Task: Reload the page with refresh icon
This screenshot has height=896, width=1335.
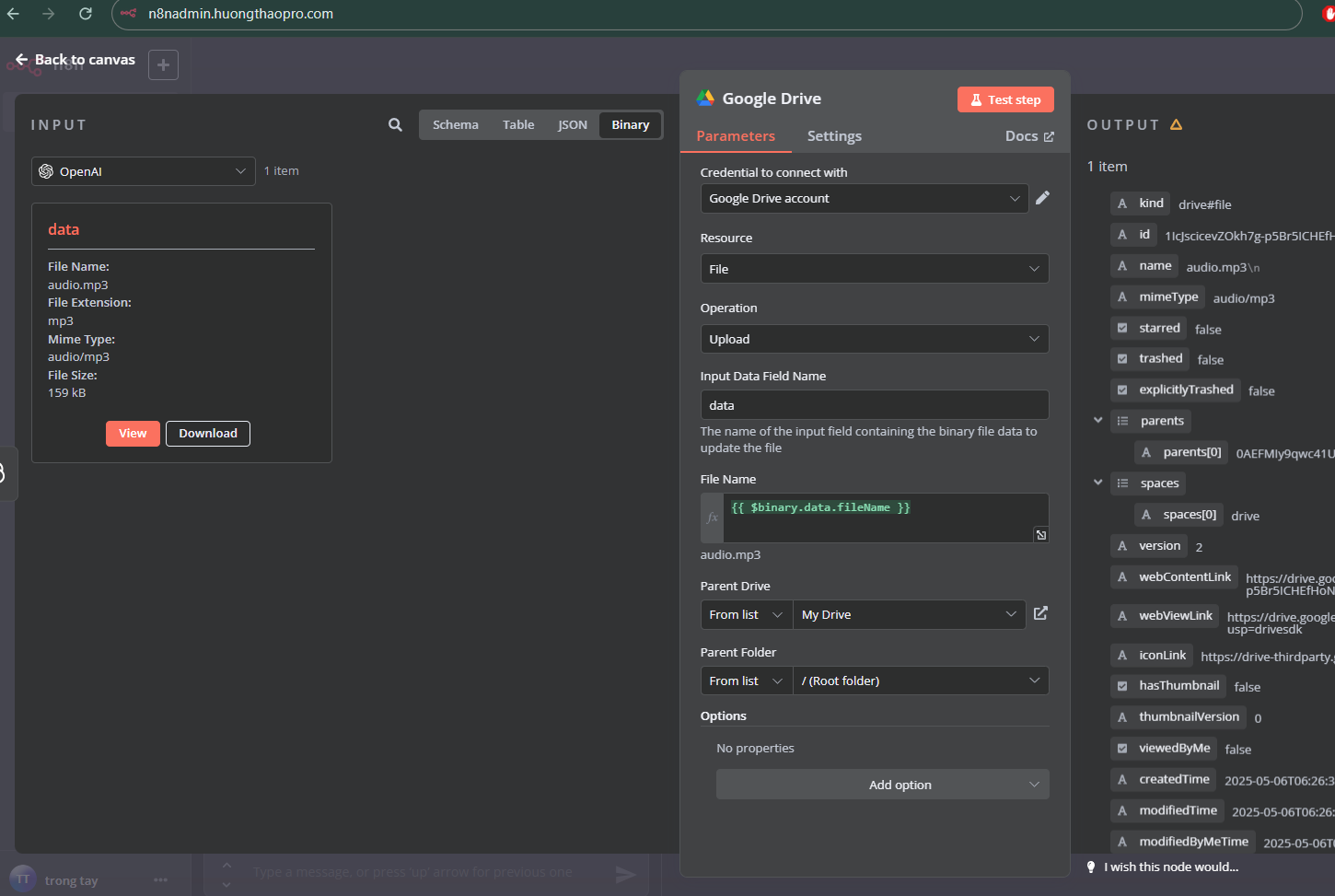Action: [86, 14]
